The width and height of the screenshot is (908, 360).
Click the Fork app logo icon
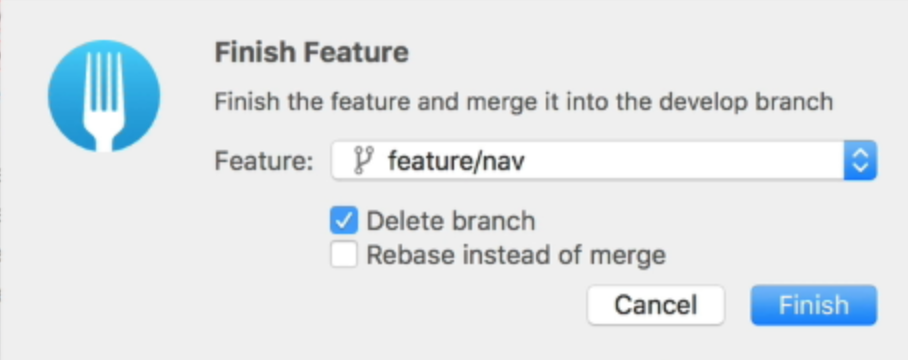pos(104,96)
